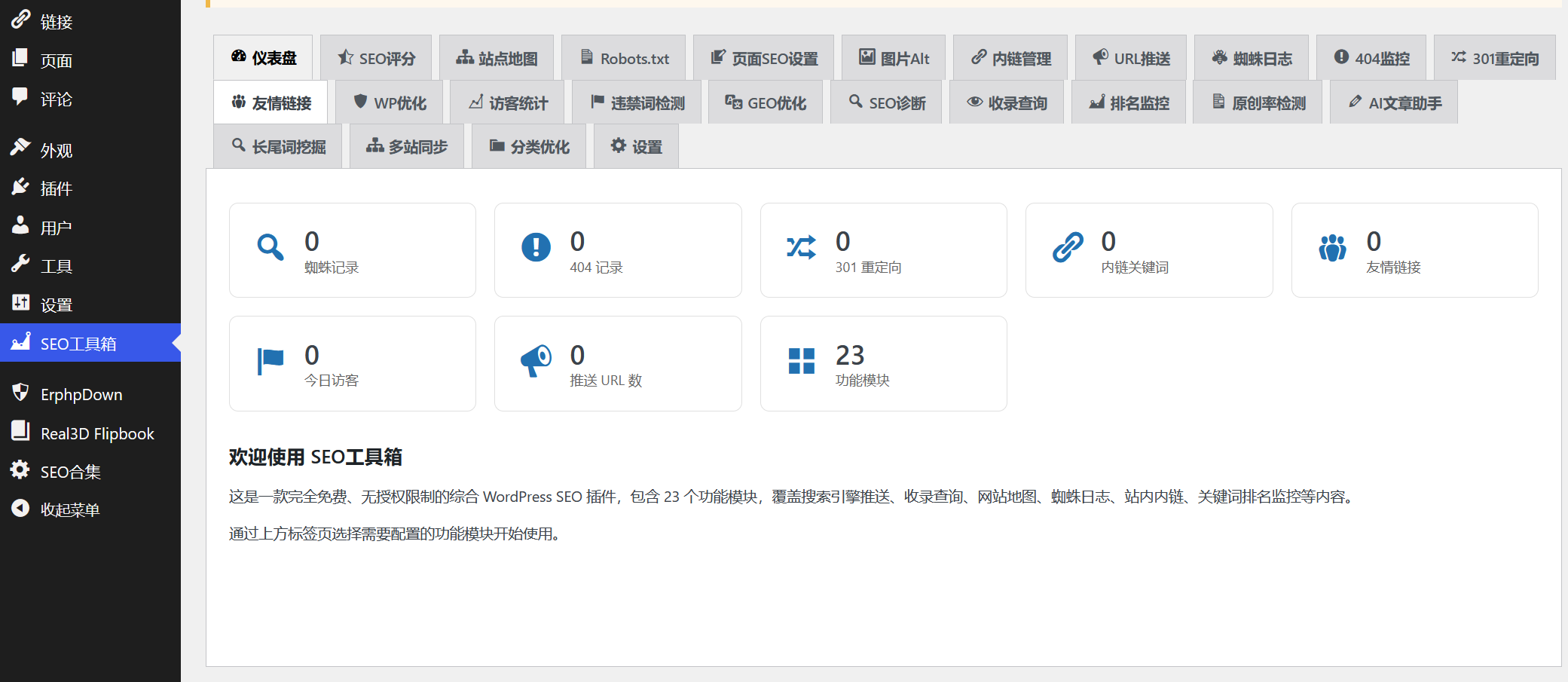Image resolution: width=1568 pixels, height=682 pixels.
Task: Click the star icon in SEO评分 tab
Action: pyautogui.click(x=346, y=57)
